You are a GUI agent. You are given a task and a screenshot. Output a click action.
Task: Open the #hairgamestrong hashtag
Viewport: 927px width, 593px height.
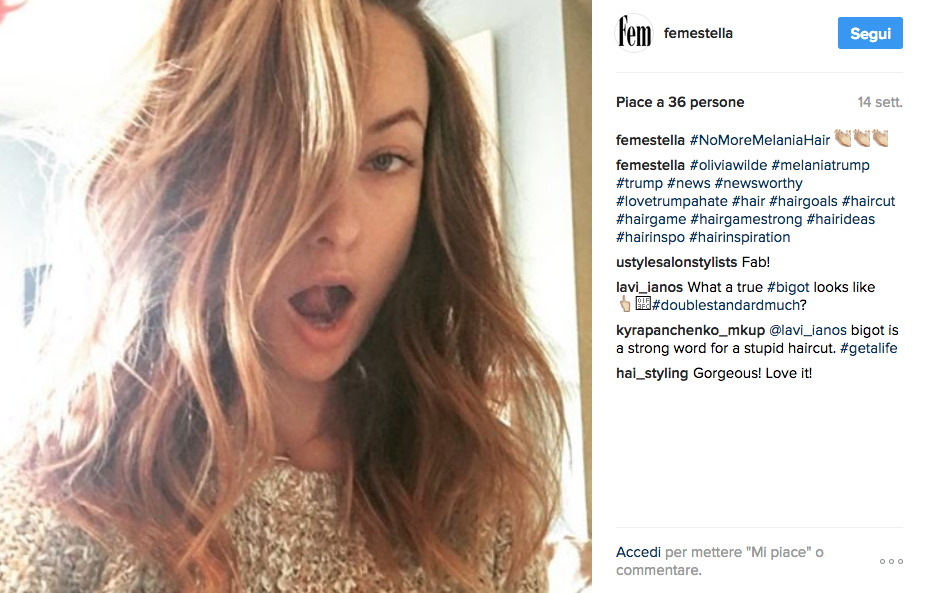(x=746, y=219)
